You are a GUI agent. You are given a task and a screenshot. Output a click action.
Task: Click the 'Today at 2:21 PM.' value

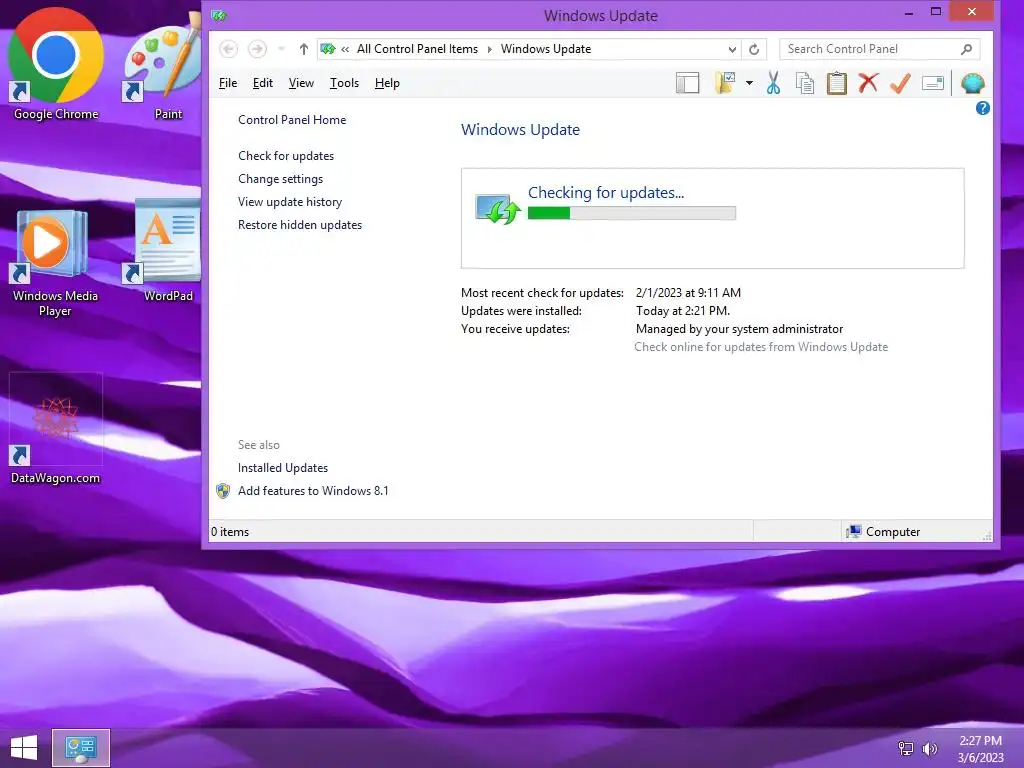683,311
